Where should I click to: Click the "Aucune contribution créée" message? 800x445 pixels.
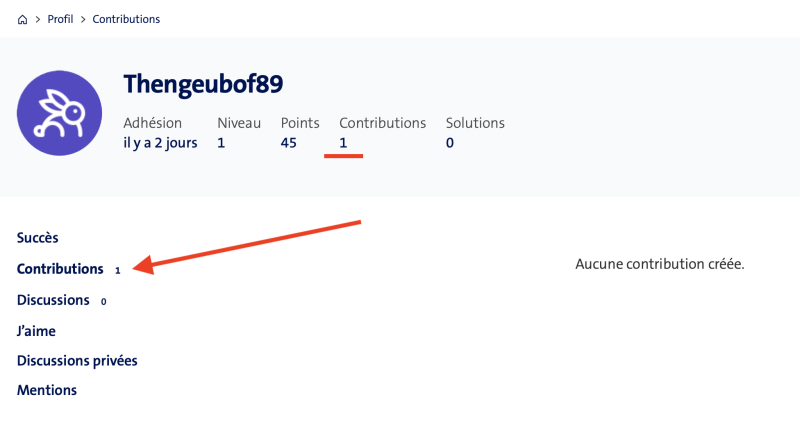click(x=660, y=265)
